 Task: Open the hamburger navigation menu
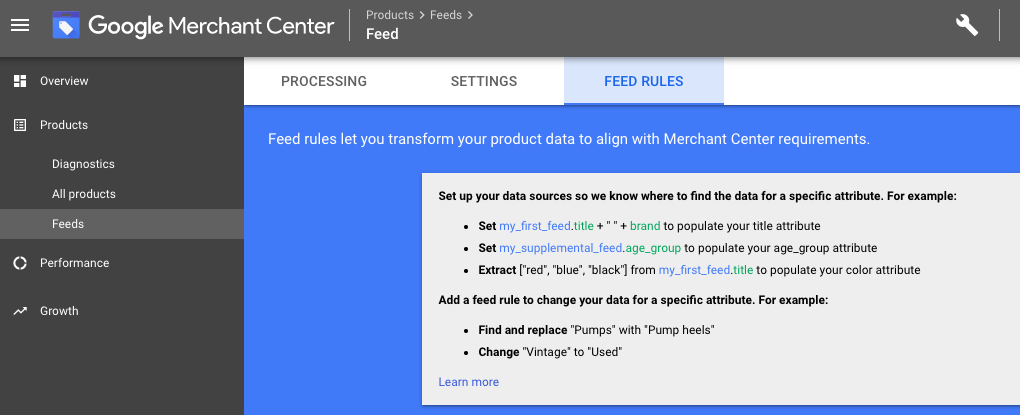20,27
